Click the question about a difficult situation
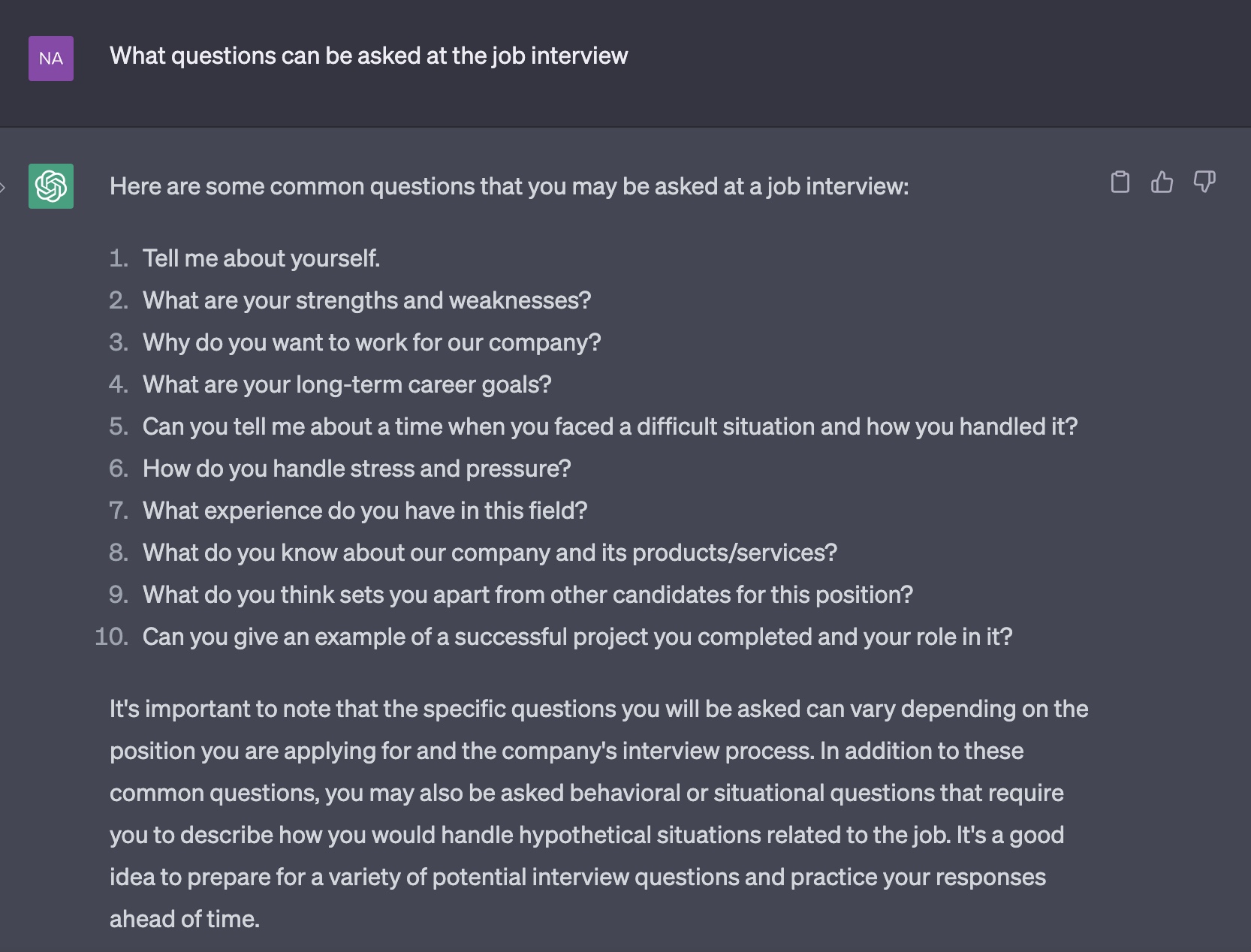The width and height of the screenshot is (1251, 952). (610, 426)
